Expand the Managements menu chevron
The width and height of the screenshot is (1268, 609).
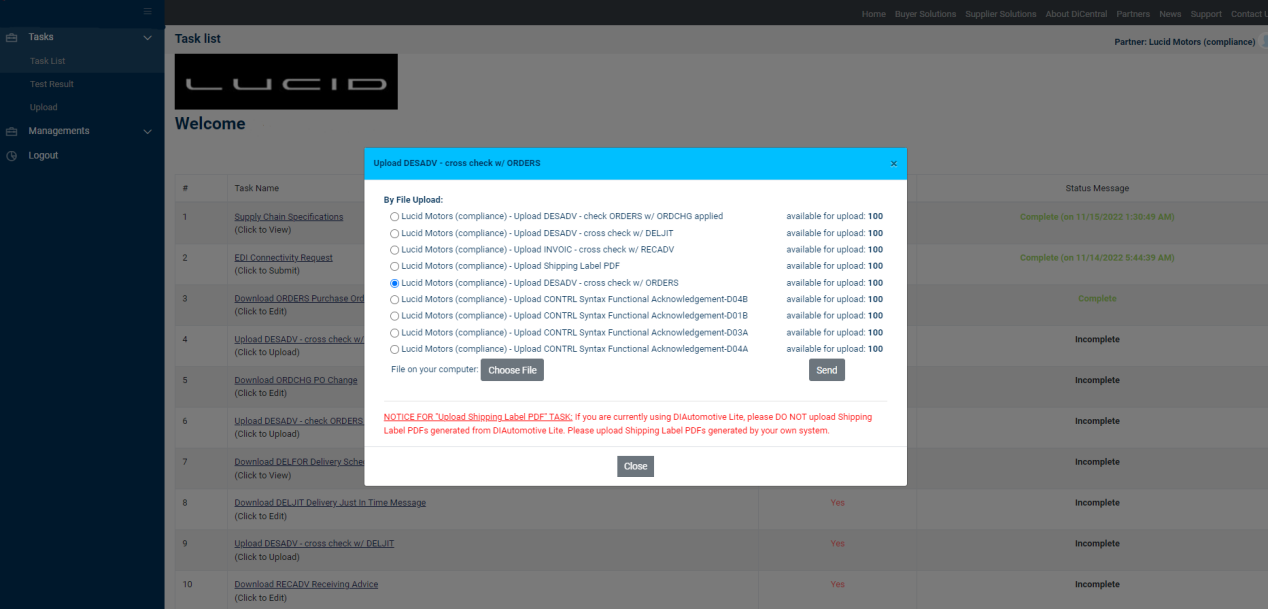[148, 131]
